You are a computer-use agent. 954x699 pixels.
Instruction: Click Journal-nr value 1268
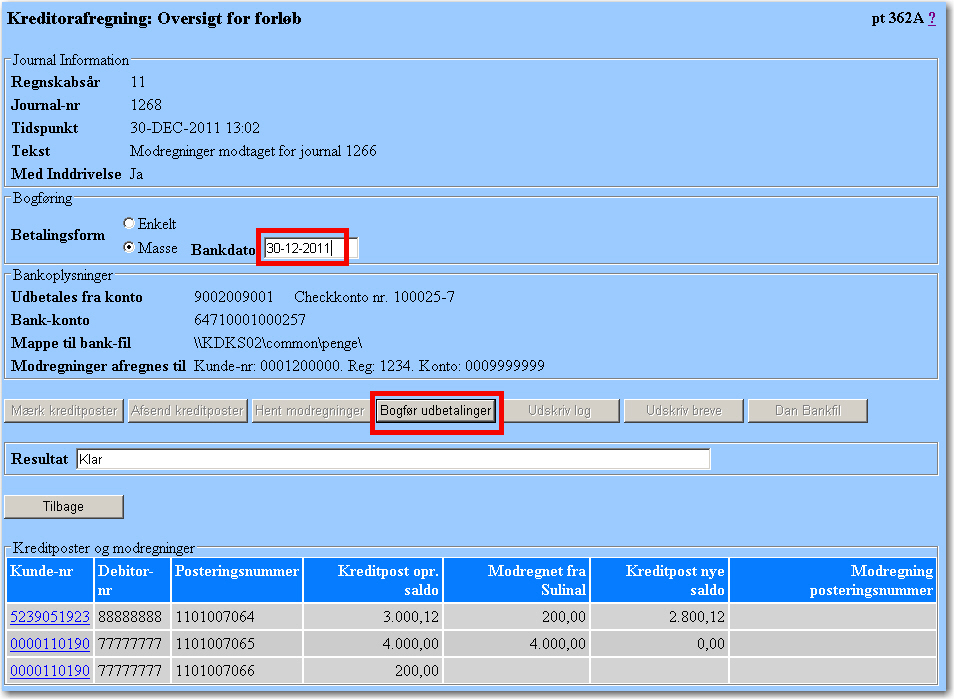coord(146,105)
